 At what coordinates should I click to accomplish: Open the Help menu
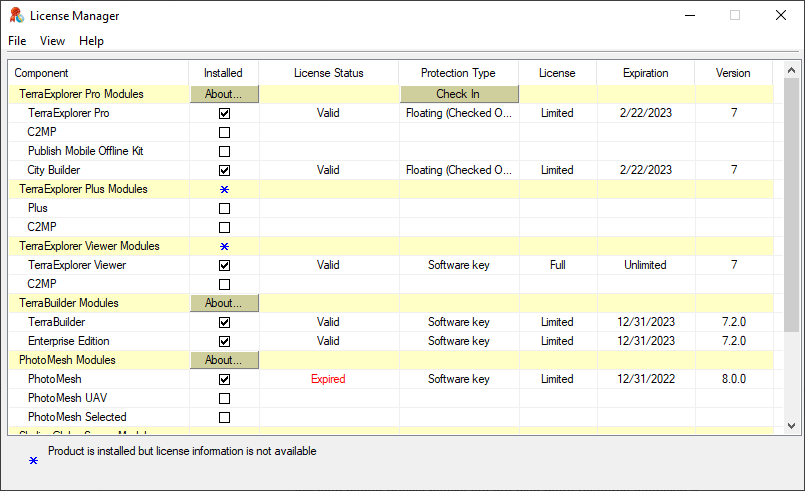pos(91,41)
